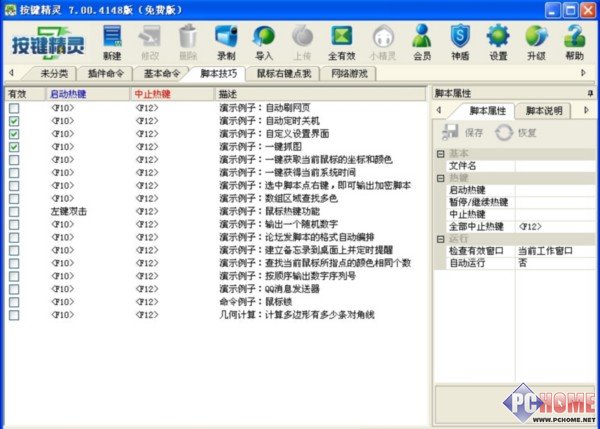Open the 网络游戏 tab

pyautogui.click(x=355, y=75)
